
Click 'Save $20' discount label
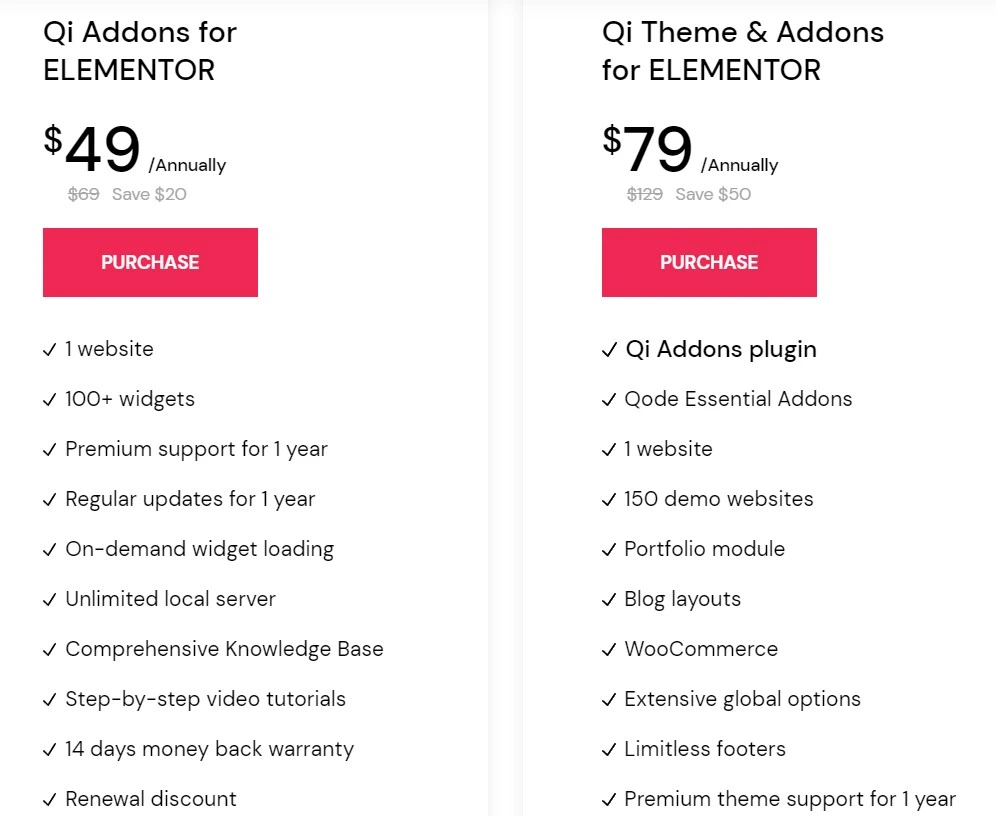pos(149,194)
